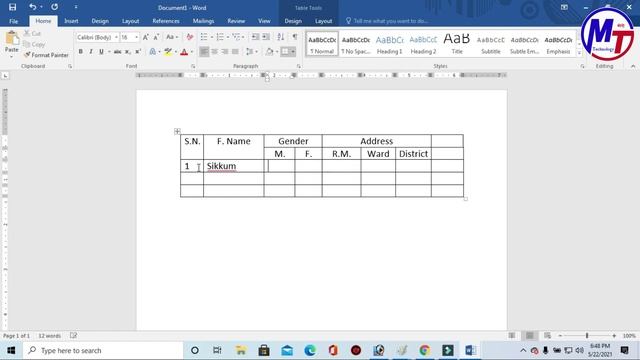
Task: Open the Font name combo box Calibri (Body)
Action: coord(97,37)
